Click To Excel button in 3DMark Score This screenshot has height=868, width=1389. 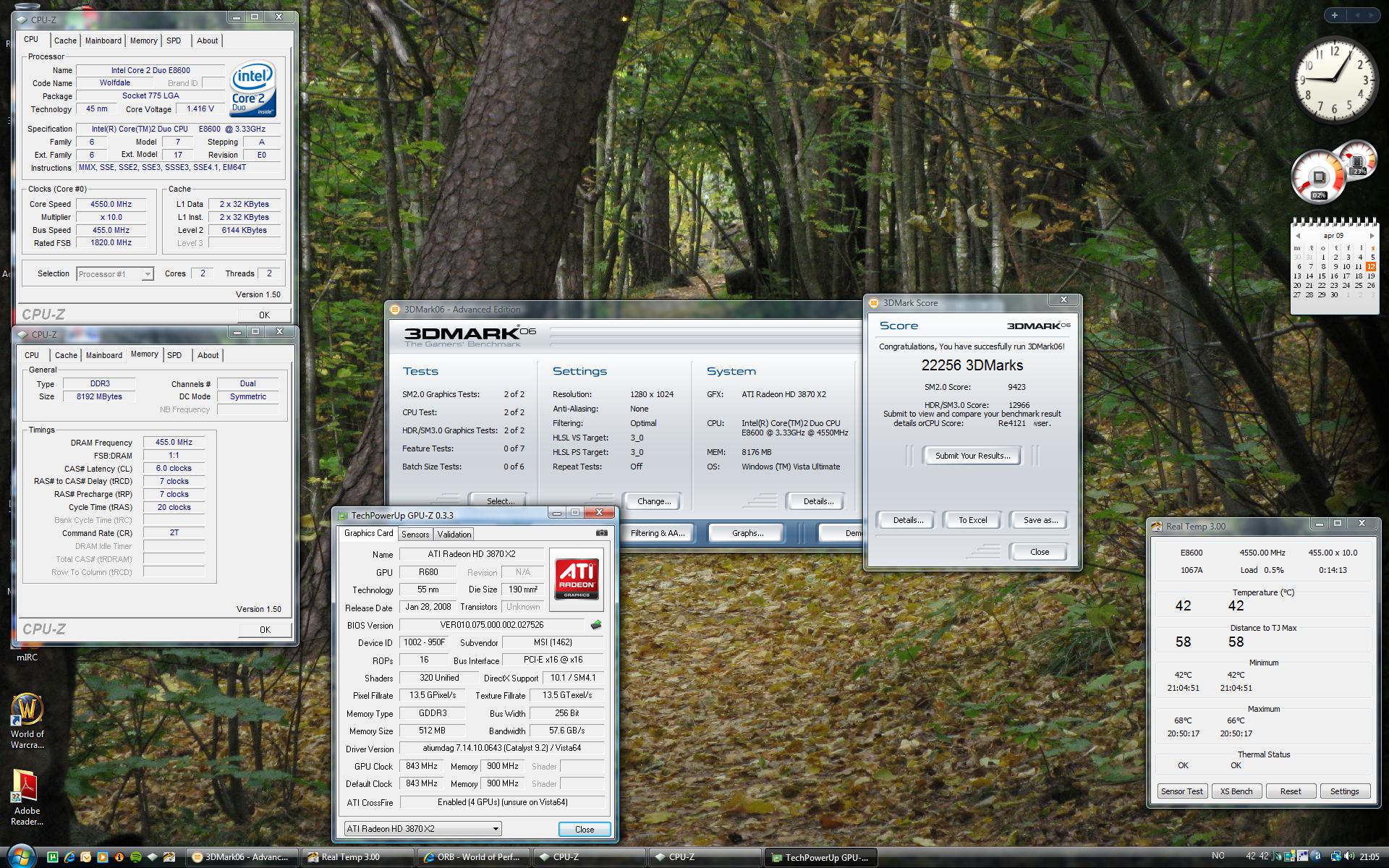972,520
